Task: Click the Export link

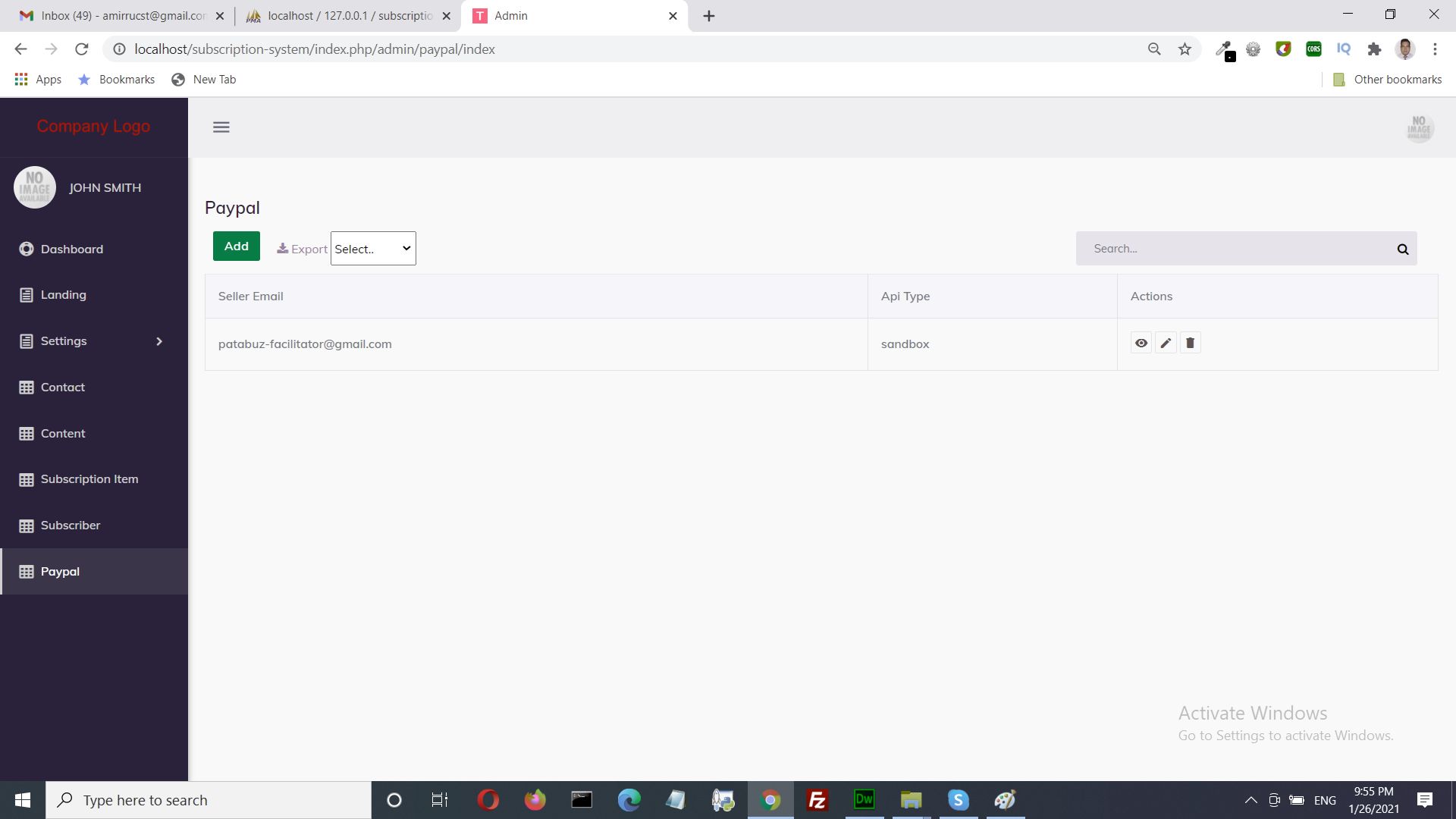Action: click(x=303, y=249)
